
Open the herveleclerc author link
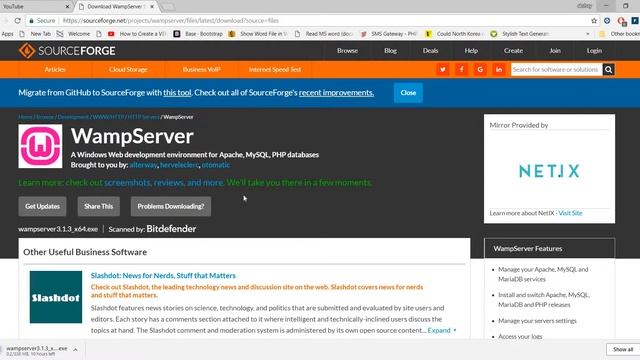click(180, 165)
